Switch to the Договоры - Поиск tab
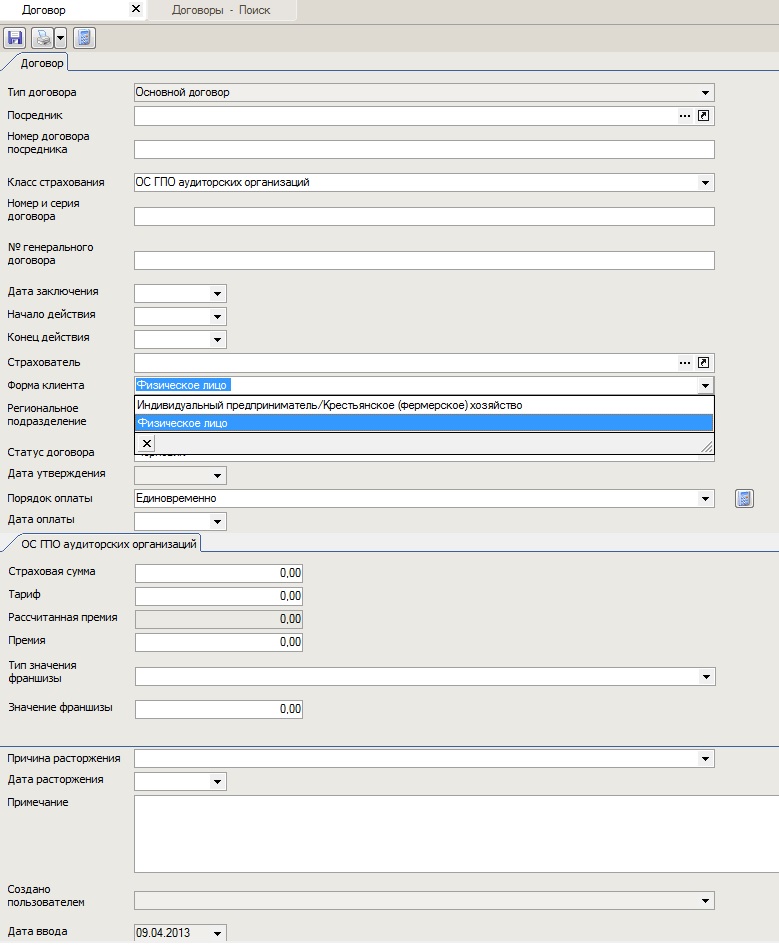This screenshot has width=779, height=946. [220, 10]
